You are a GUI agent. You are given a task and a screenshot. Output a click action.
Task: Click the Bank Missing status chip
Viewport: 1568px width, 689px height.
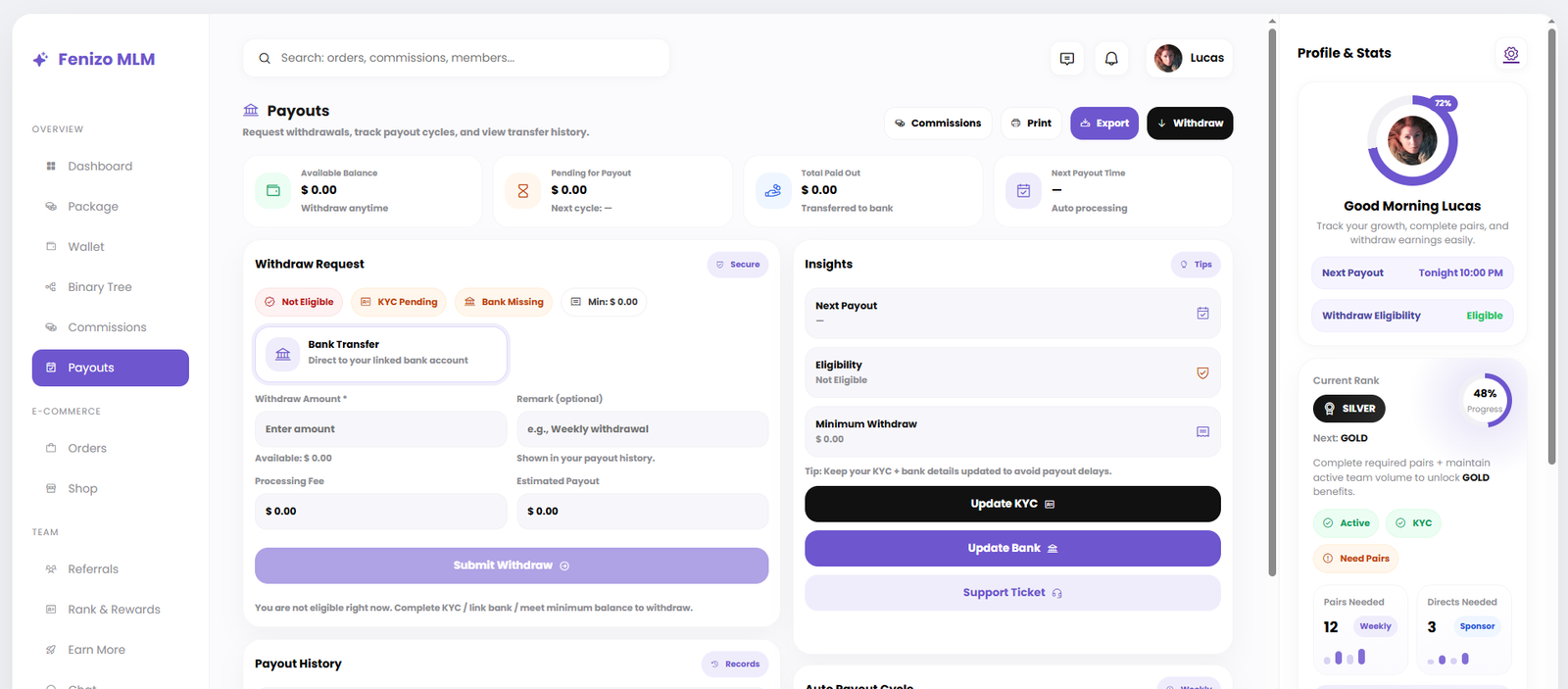click(x=504, y=302)
